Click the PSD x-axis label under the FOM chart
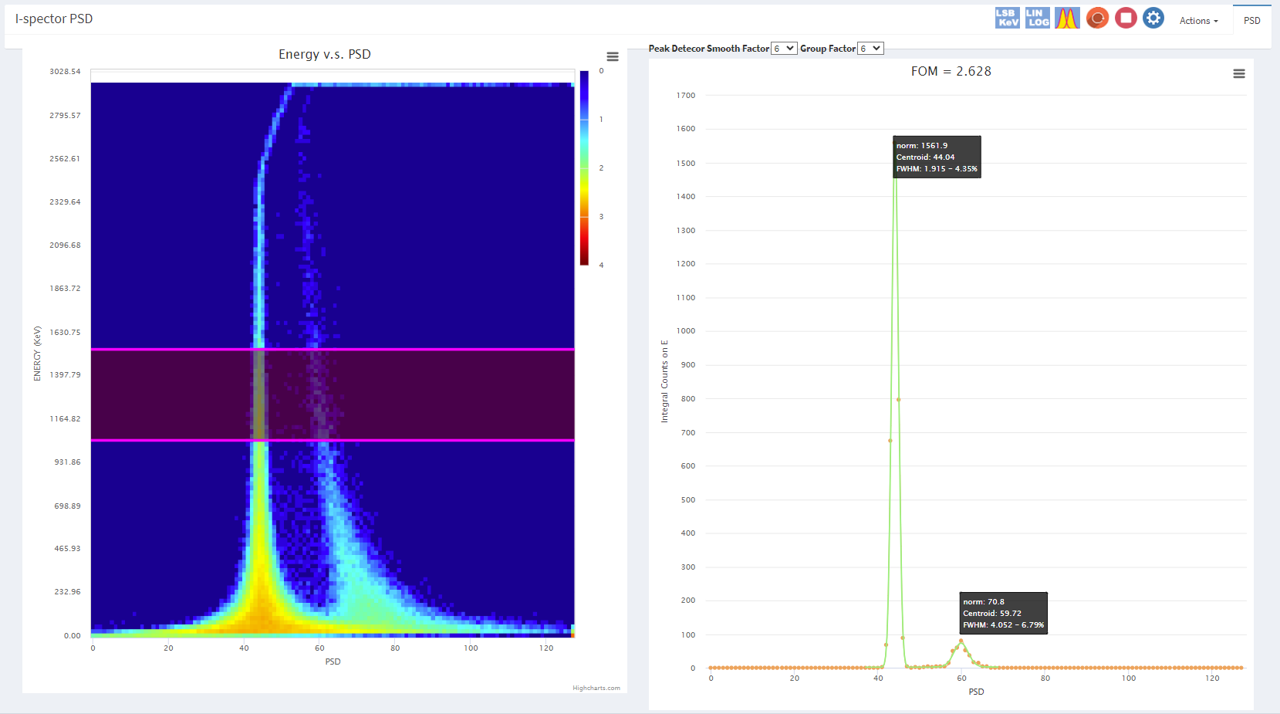The image size is (1280, 714). click(977, 691)
